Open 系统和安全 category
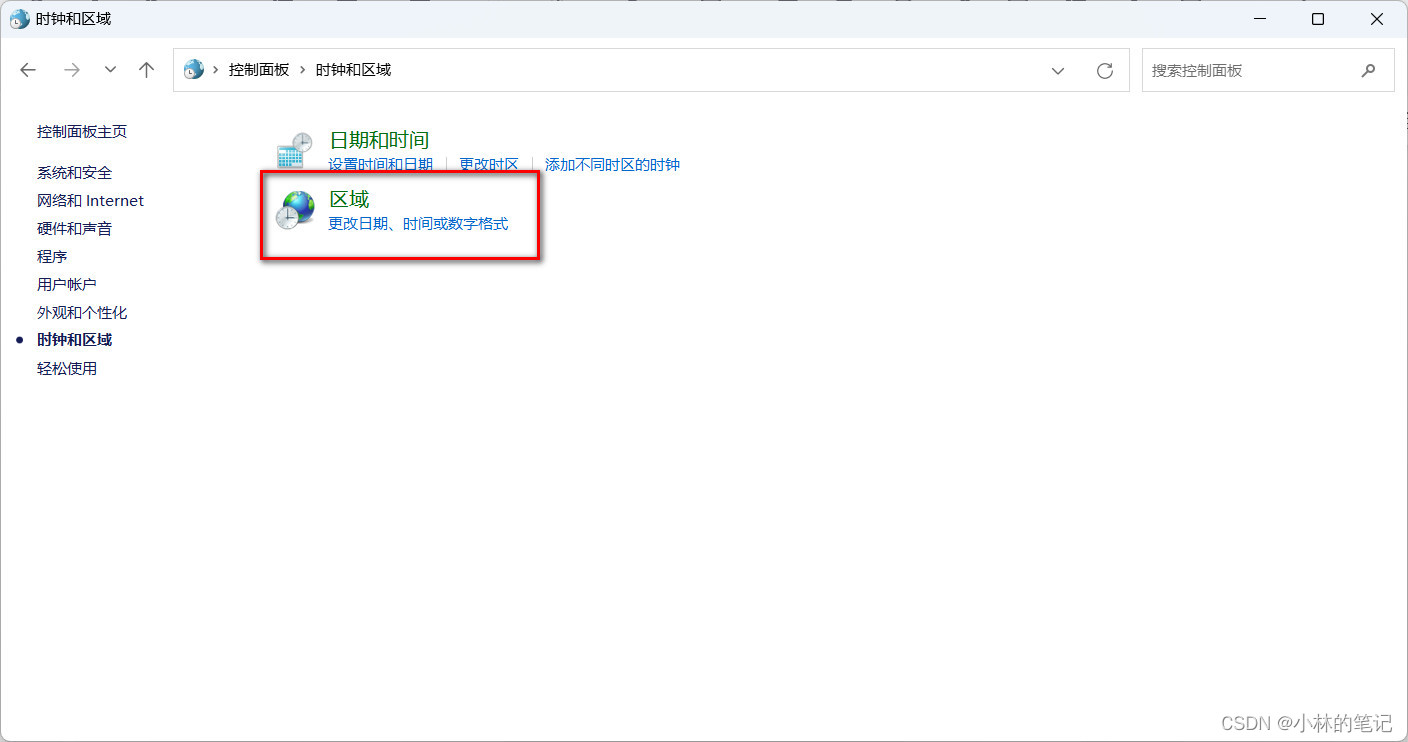This screenshot has width=1408, height=742. click(x=74, y=172)
